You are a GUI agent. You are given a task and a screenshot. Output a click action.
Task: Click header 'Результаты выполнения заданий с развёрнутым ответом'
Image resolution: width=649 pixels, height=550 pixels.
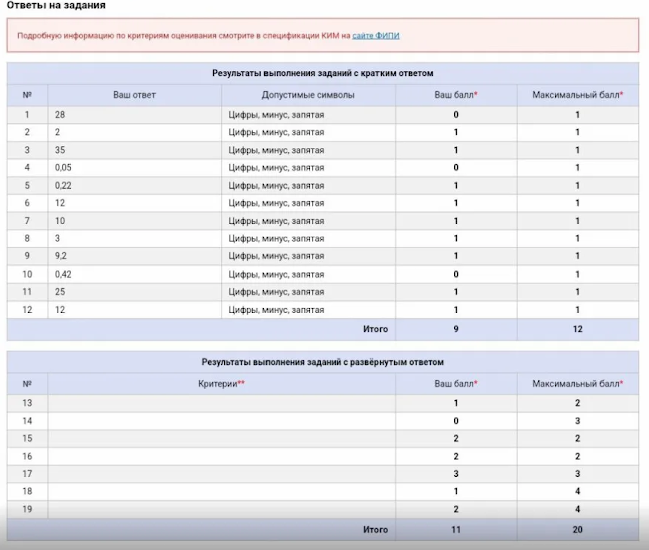(323, 362)
